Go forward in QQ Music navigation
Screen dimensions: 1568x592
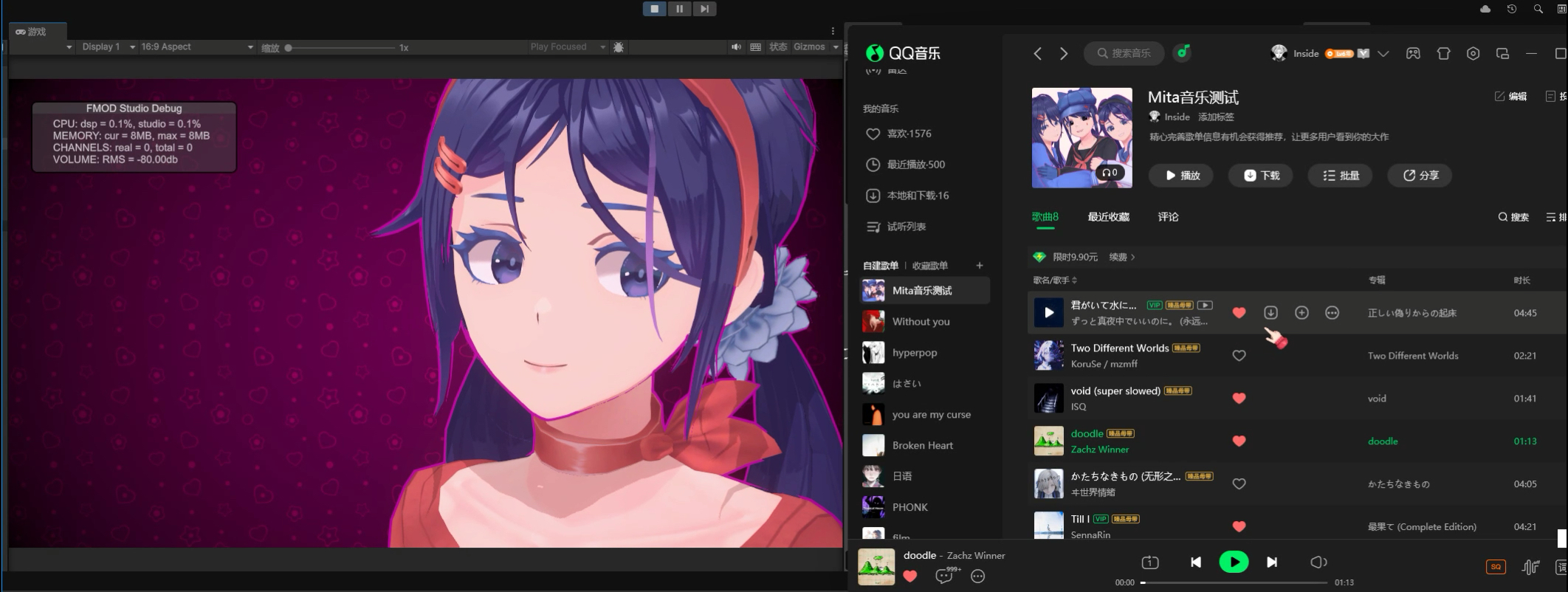pos(1064,53)
